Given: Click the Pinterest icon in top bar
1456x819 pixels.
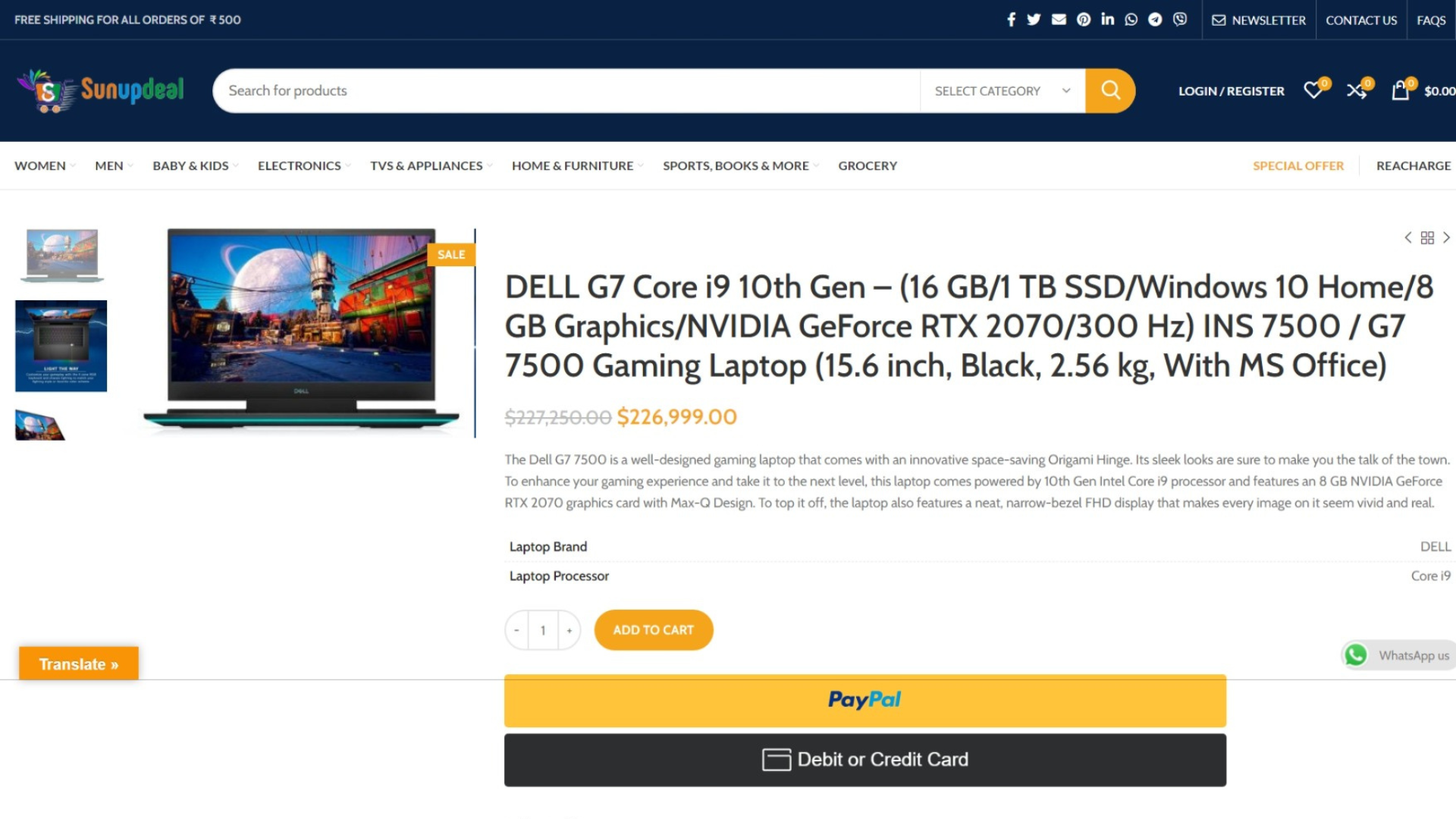Looking at the screenshot, I should pyautogui.click(x=1084, y=20).
